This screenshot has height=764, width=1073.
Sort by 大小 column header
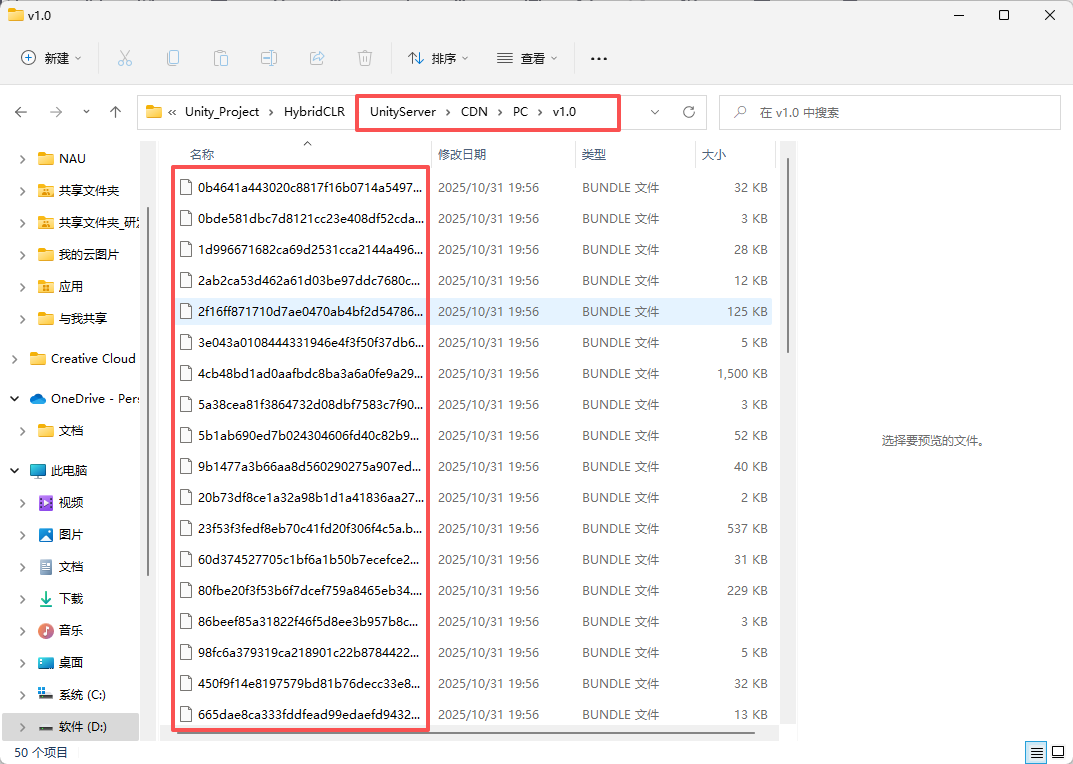(x=714, y=155)
